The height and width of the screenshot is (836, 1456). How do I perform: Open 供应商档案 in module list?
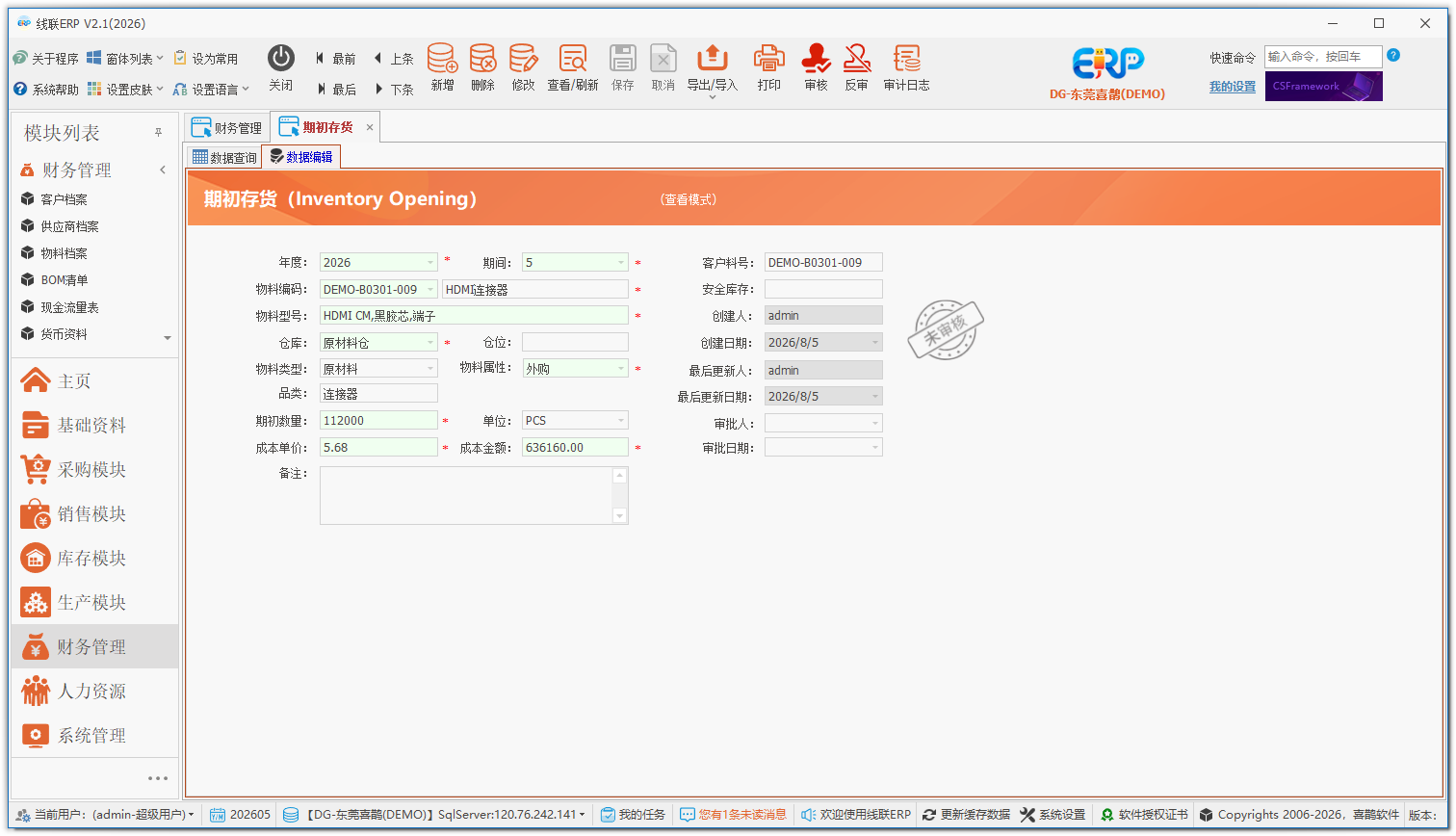pos(69,226)
